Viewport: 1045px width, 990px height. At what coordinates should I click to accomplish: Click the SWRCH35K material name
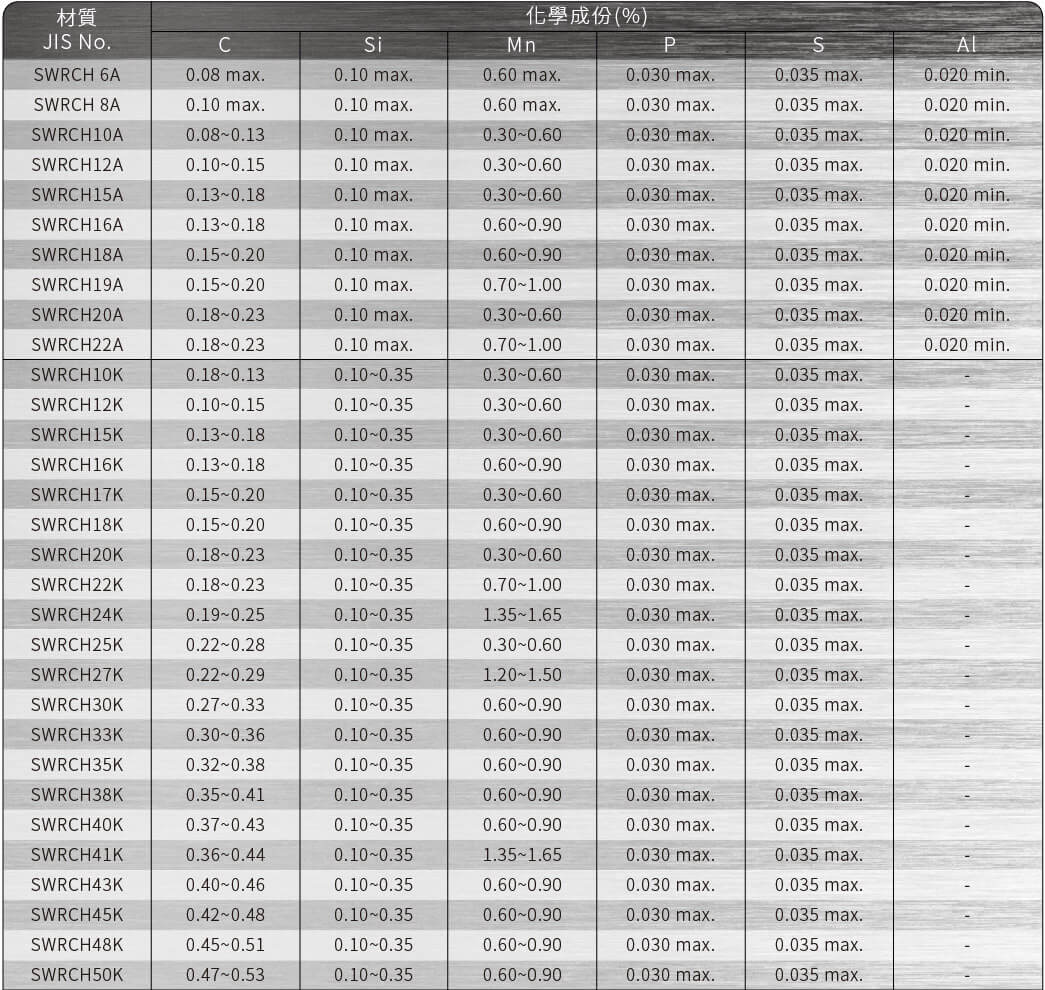click(x=77, y=765)
